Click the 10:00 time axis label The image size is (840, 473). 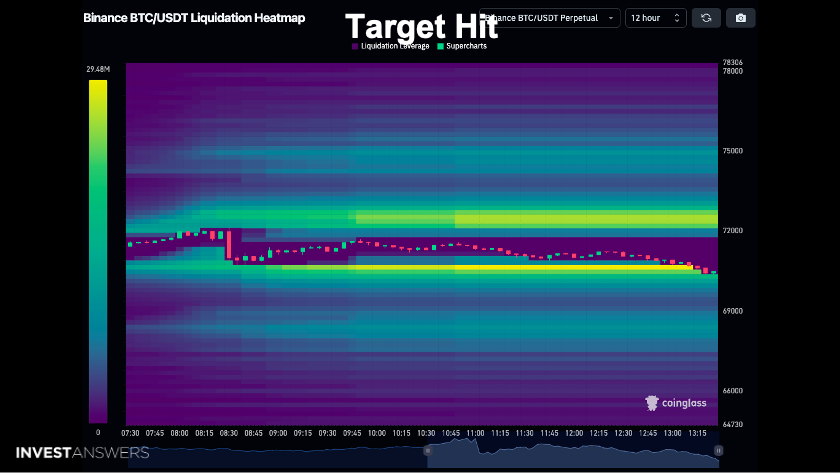click(x=377, y=433)
